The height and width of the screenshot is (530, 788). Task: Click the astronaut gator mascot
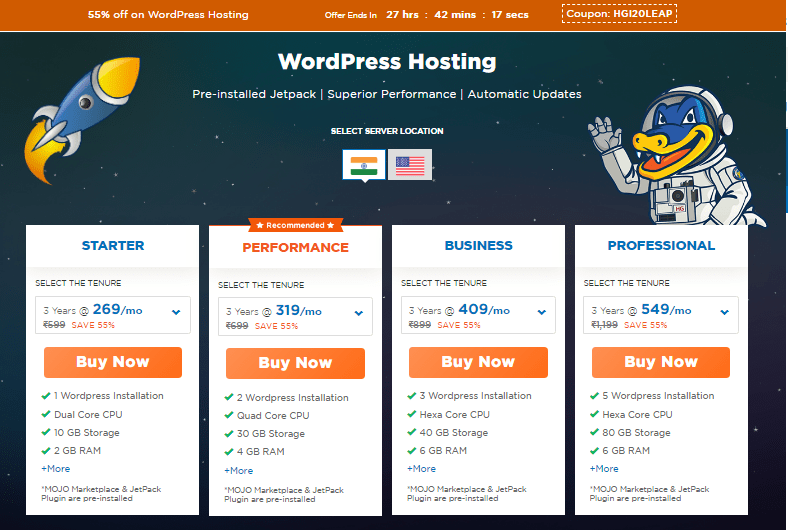pyautogui.click(x=676, y=157)
